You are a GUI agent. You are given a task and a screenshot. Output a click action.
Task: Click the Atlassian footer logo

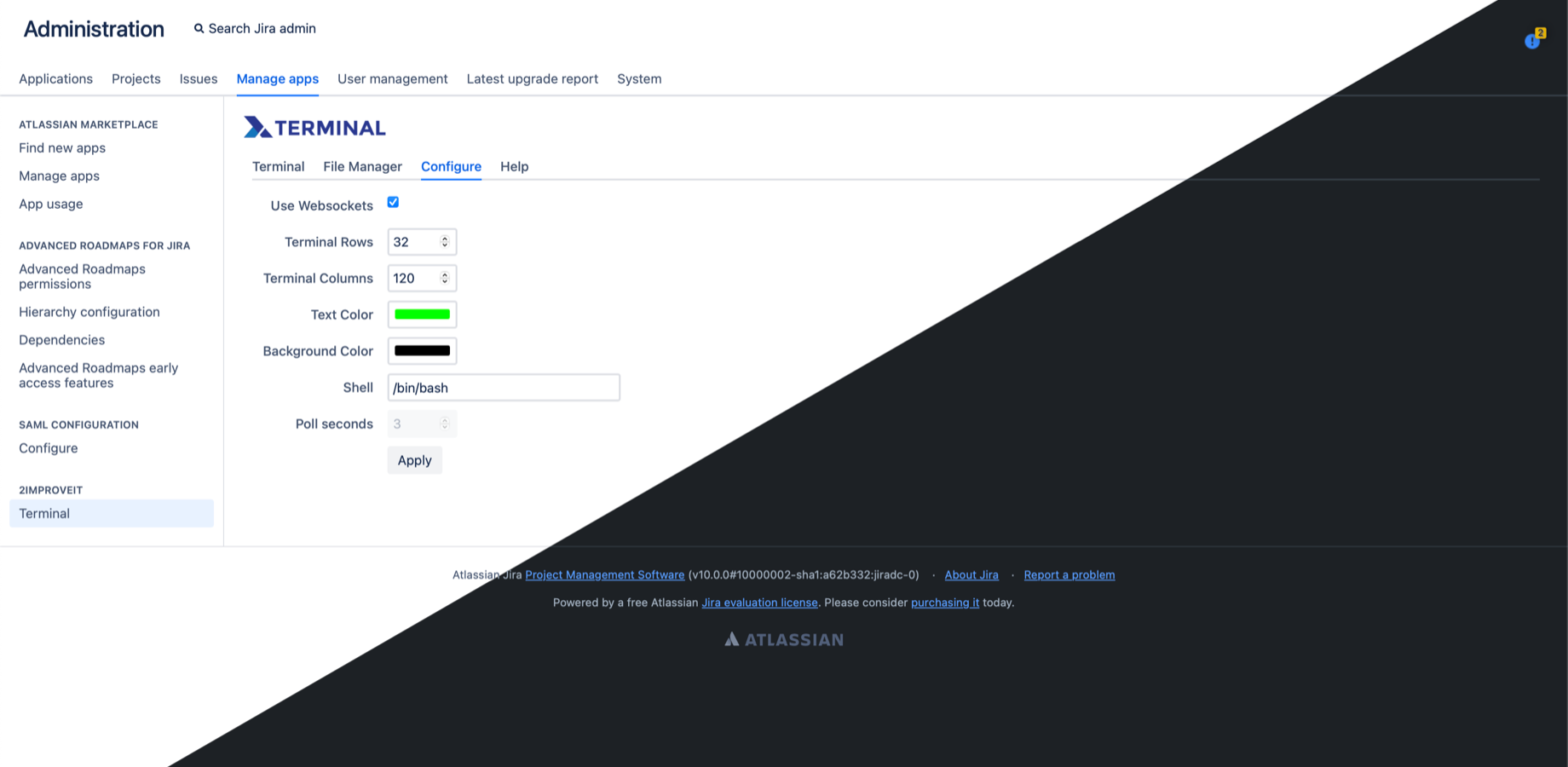(784, 639)
